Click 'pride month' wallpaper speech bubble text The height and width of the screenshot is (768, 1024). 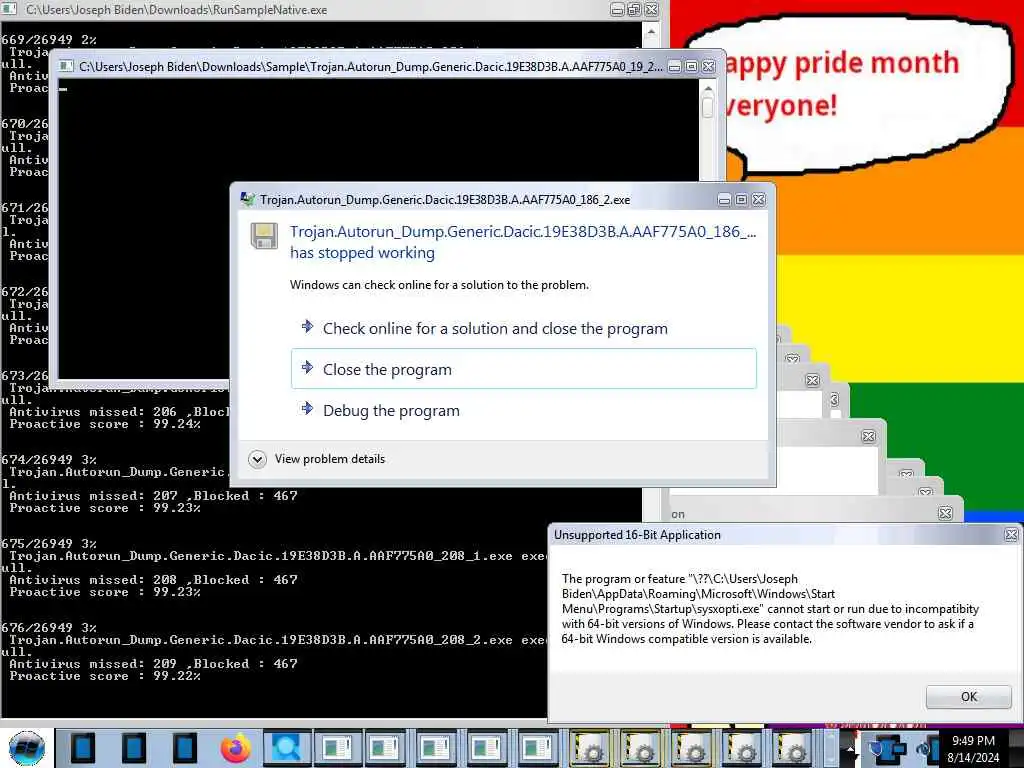[877, 63]
